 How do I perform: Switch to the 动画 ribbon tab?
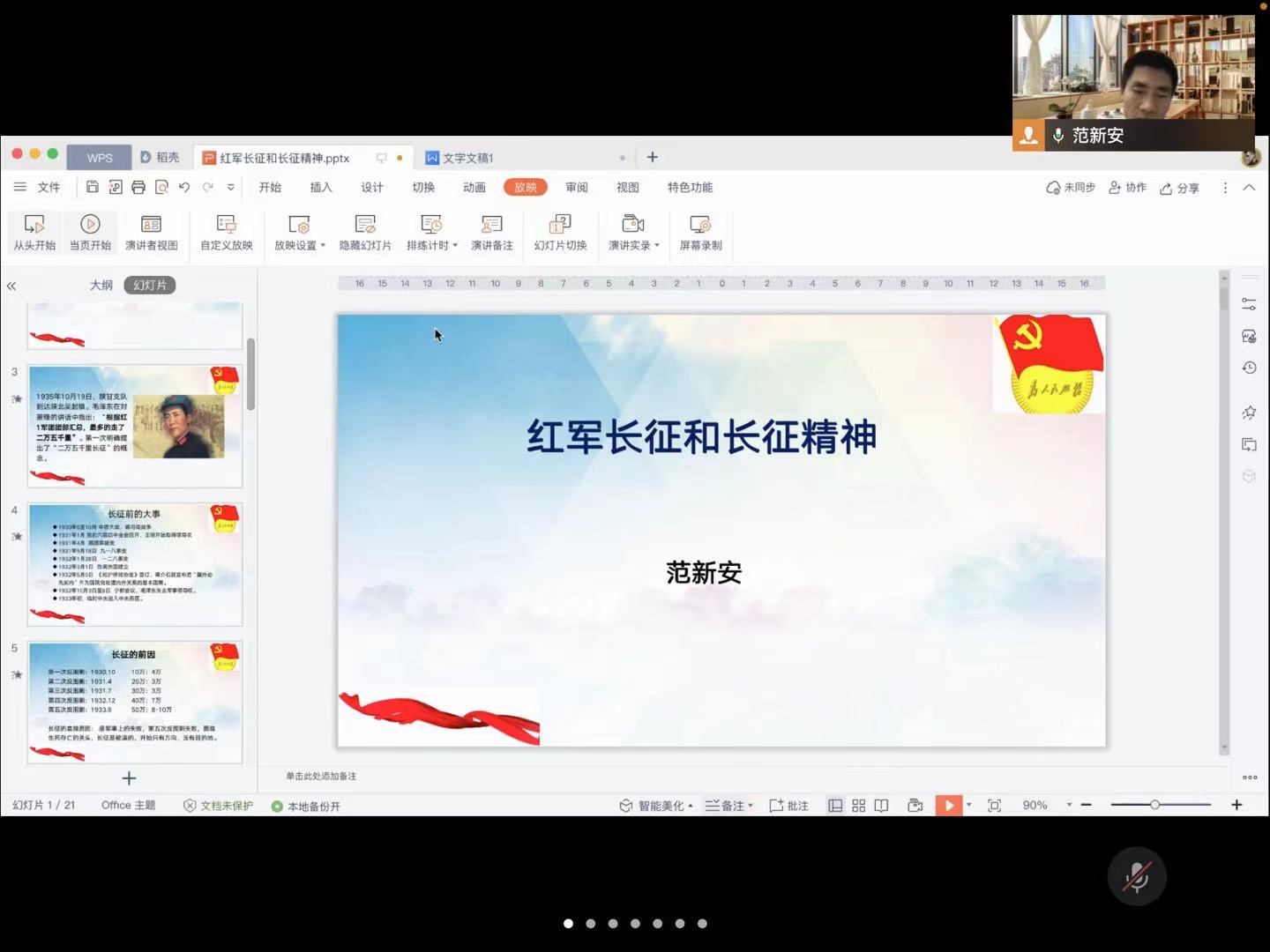coord(474,187)
